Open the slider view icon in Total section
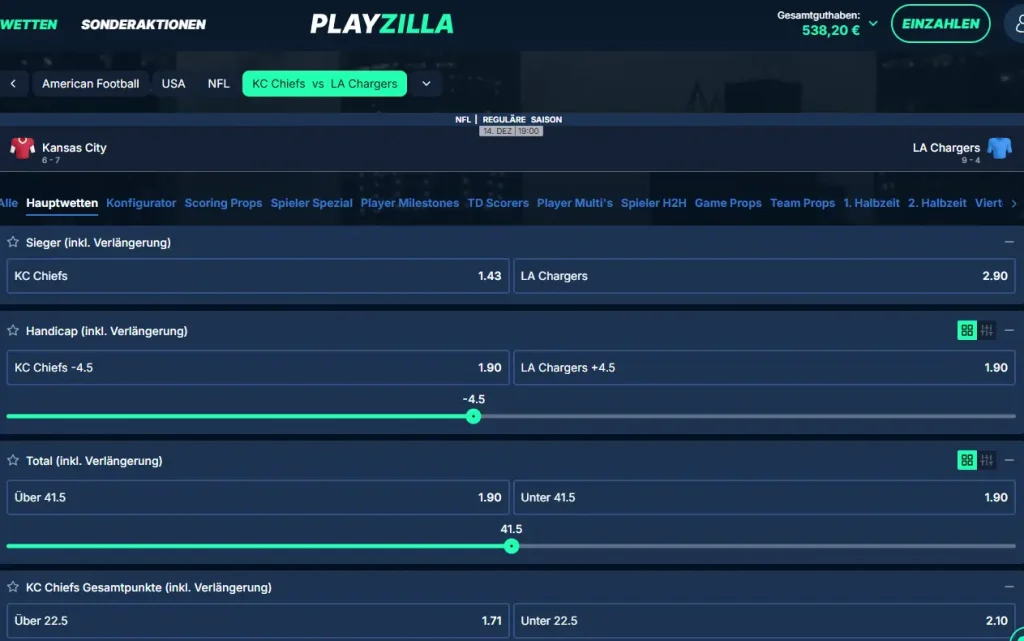Image resolution: width=1024 pixels, height=641 pixels. [986, 460]
